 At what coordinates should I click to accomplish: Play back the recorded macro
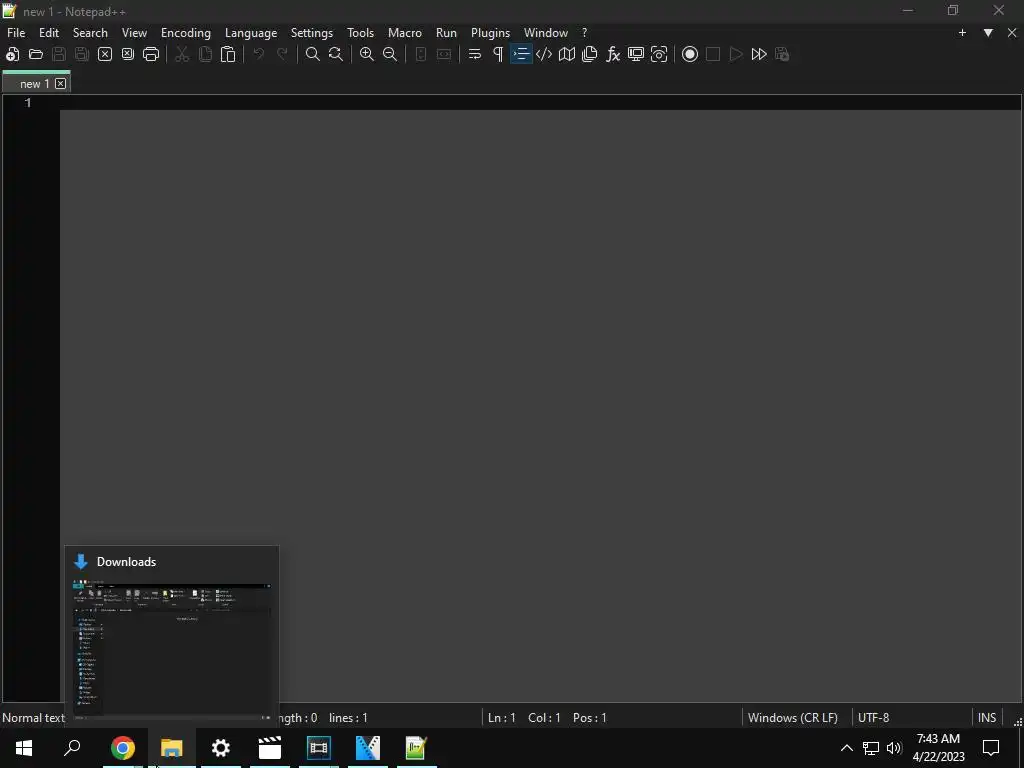coord(736,54)
